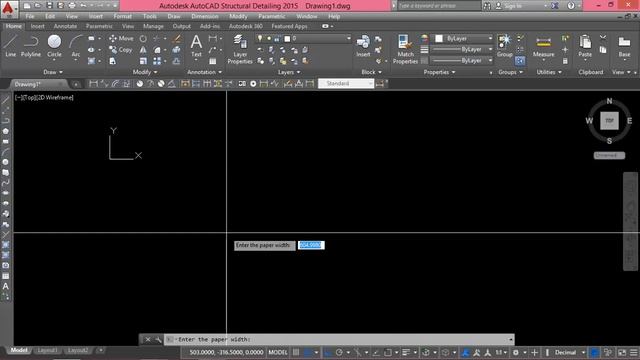
Task: Open the Standard style dropdown
Action: click(346, 83)
